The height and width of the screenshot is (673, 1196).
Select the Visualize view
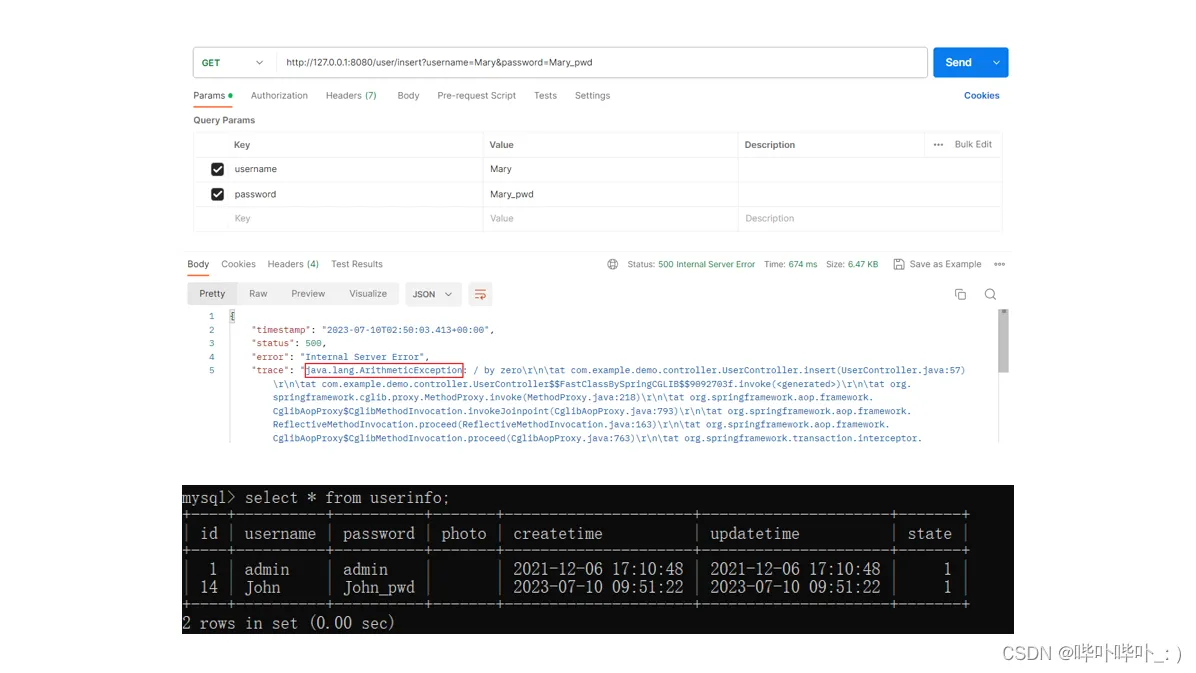pos(368,294)
